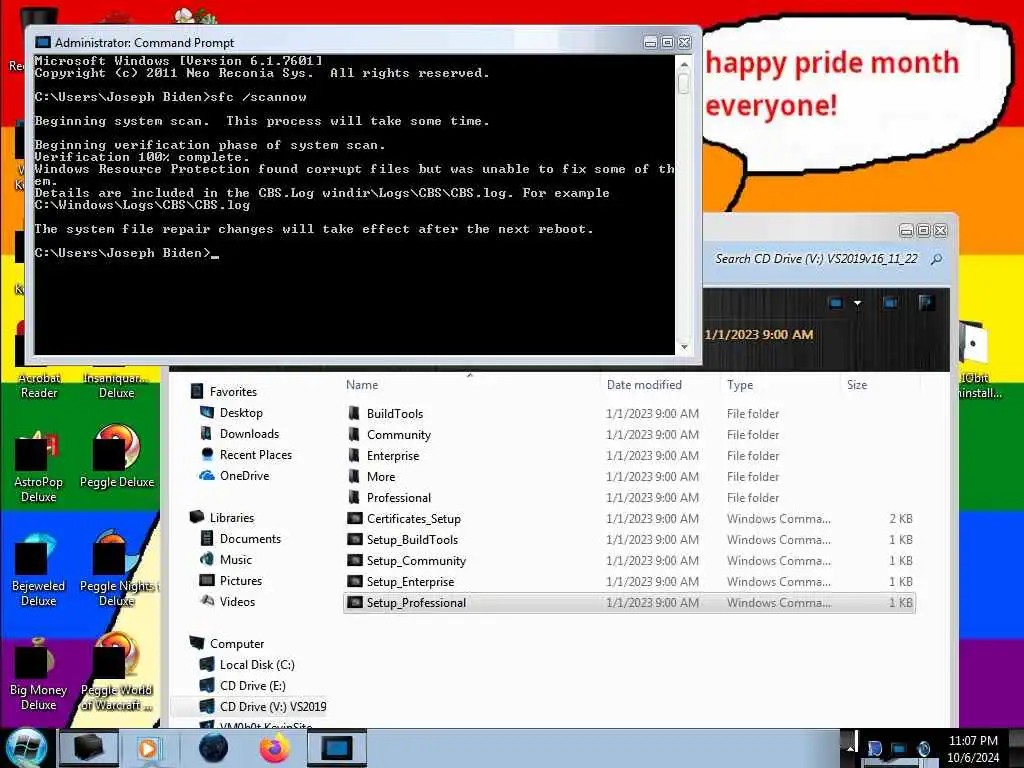The image size is (1024, 768).
Task: Click the Action Center flag tray icon
Action: click(x=874, y=748)
